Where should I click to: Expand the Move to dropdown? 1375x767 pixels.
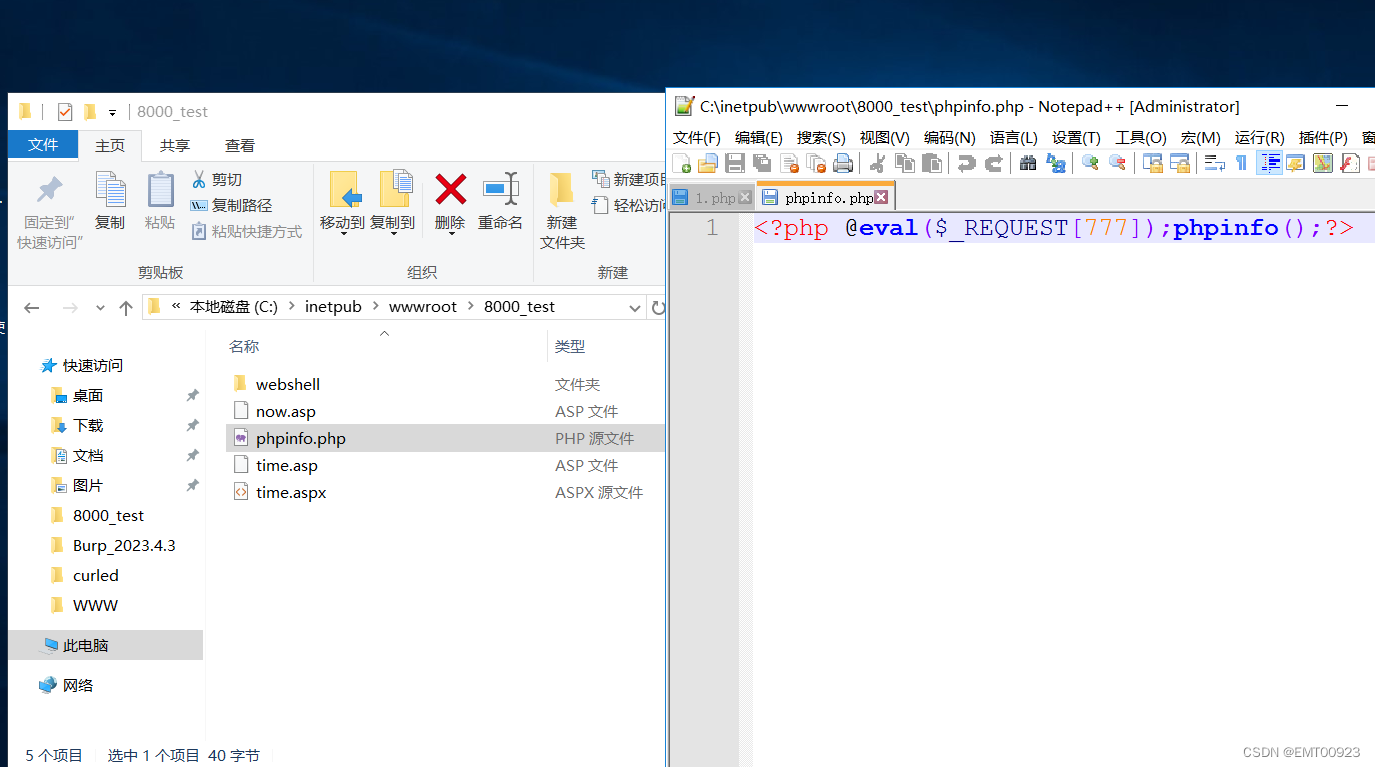pyautogui.click(x=343, y=235)
